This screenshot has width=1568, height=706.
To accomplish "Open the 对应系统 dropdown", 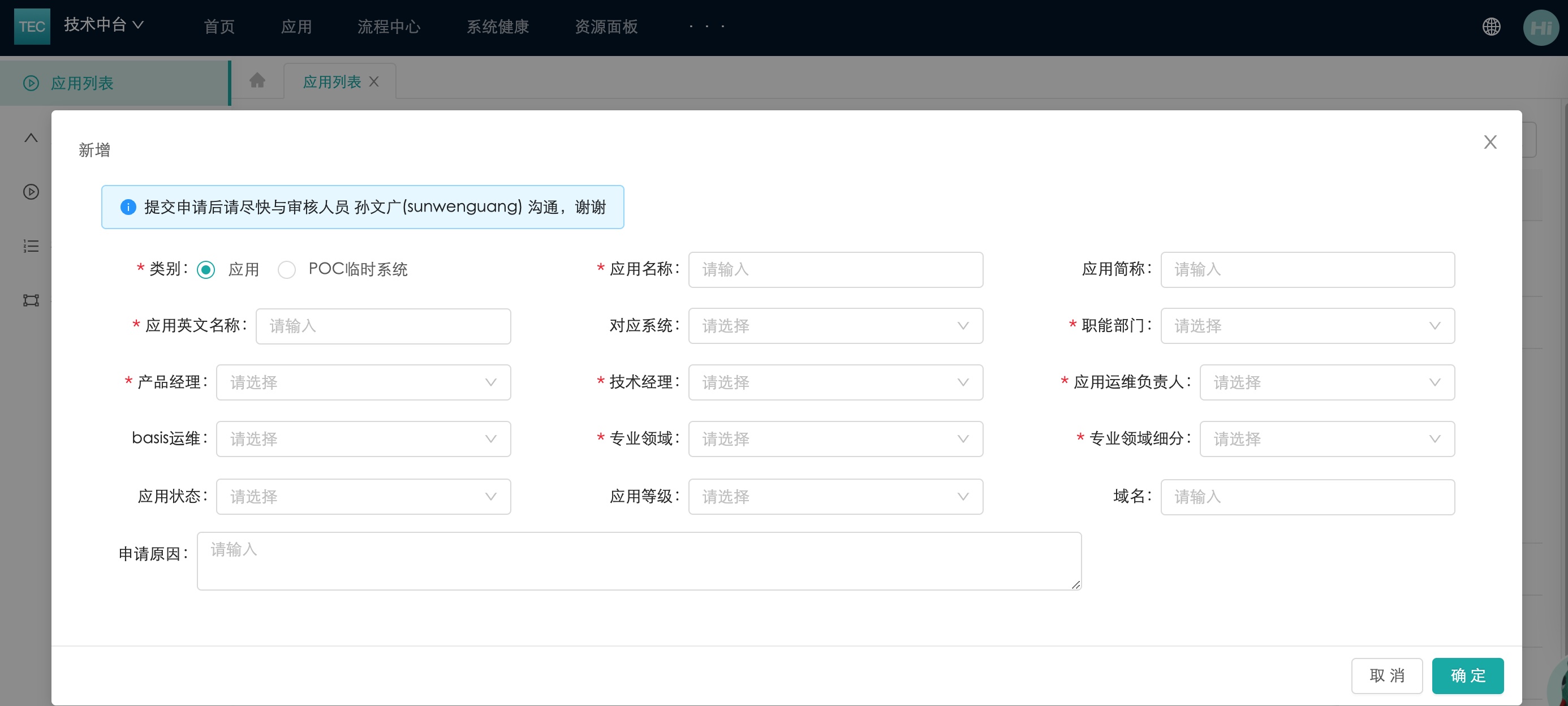I will coord(835,326).
